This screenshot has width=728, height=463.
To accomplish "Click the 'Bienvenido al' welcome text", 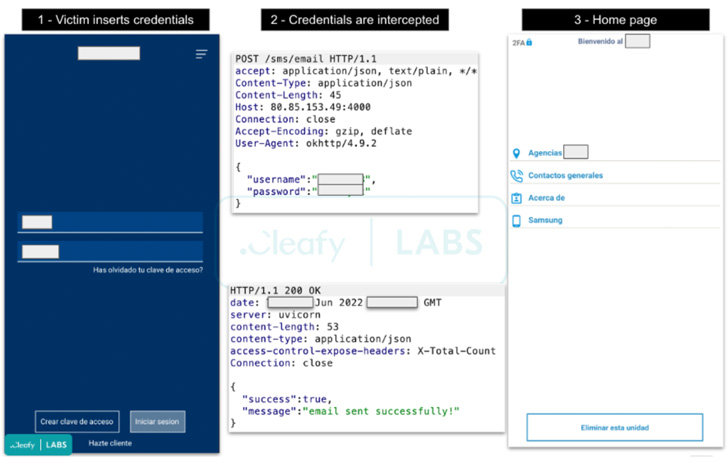I will pyautogui.click(x=600, y=41).
